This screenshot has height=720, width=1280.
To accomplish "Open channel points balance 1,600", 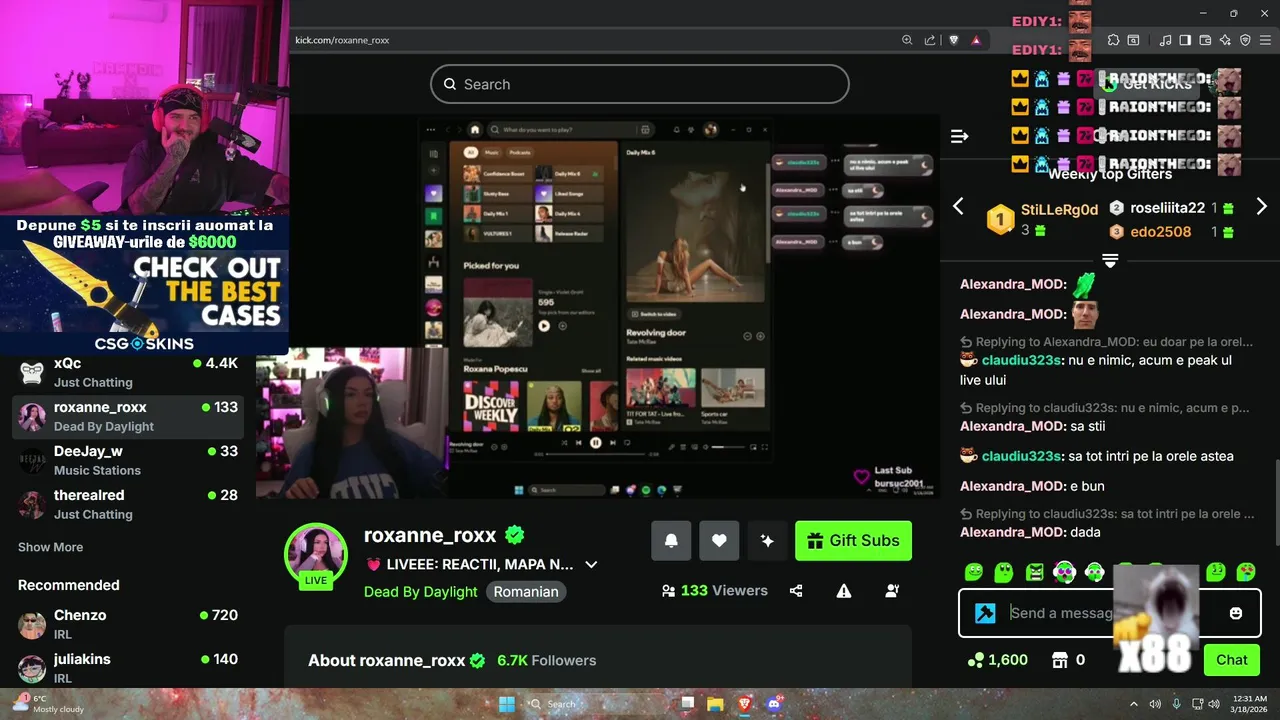I will coord(998,660).
